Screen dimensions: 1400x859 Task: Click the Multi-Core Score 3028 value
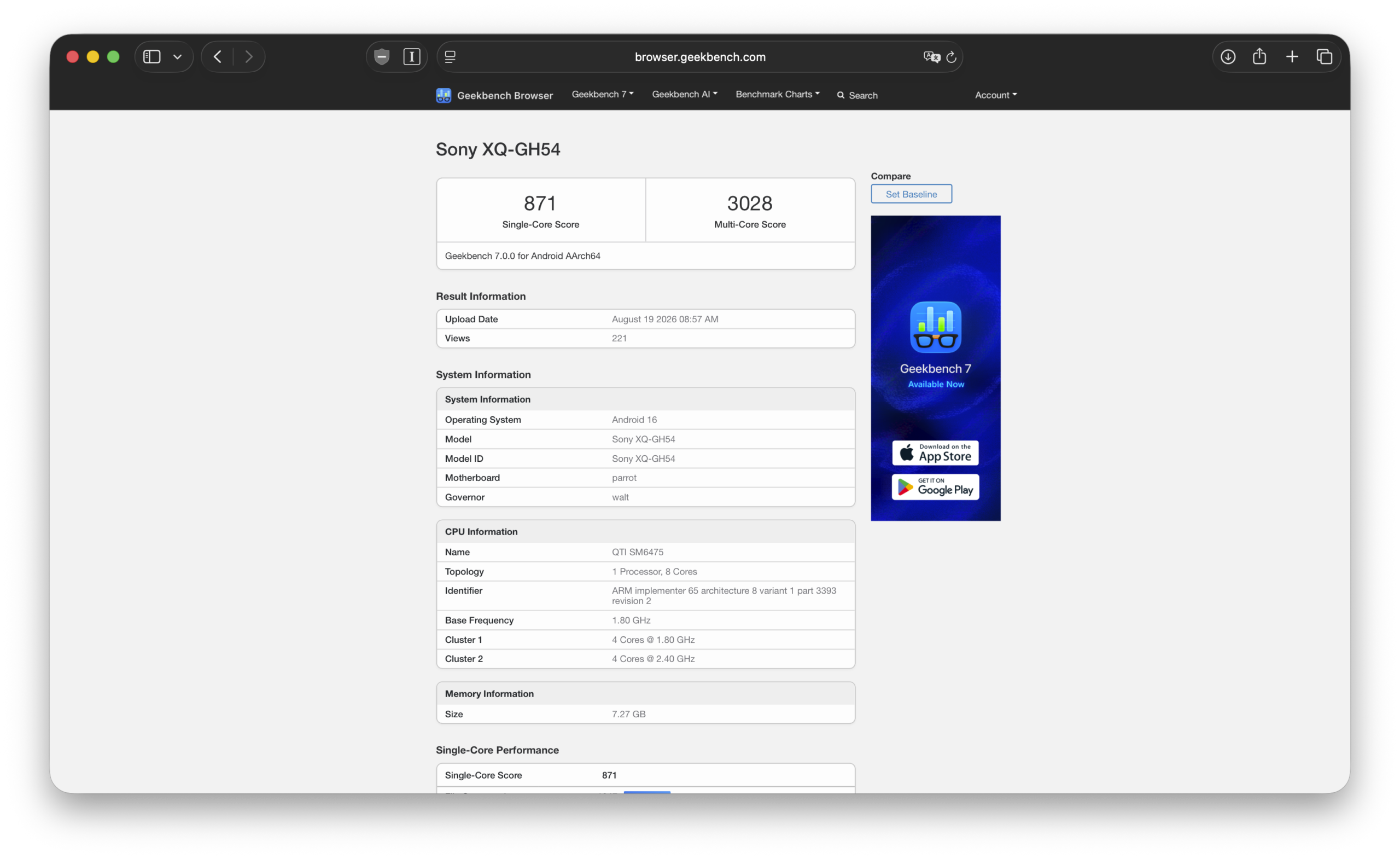tap(749, 203)
